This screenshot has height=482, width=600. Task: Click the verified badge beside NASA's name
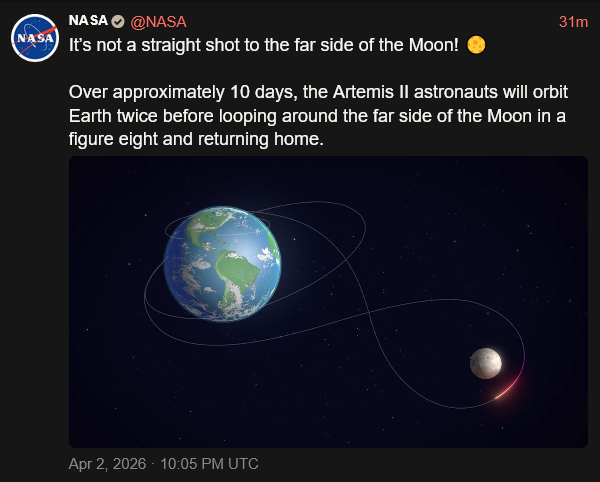coord(118,22)
